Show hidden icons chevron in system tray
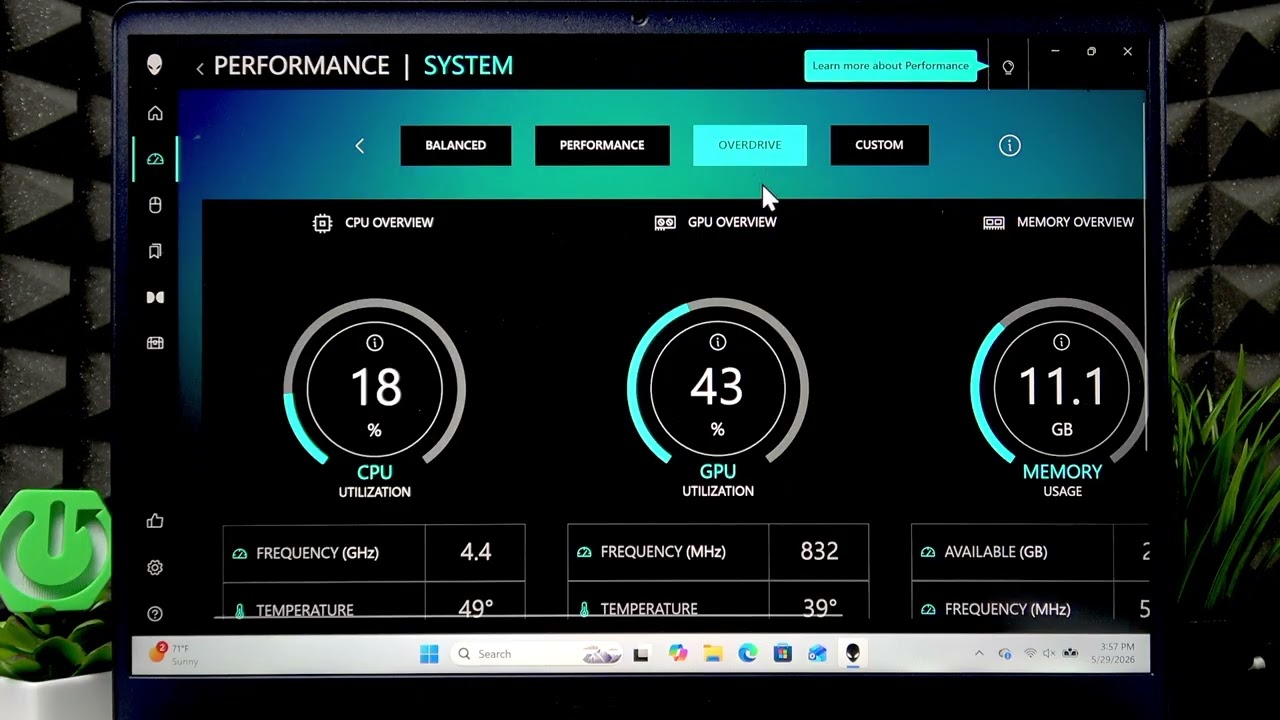This screenshot has width=1280, height=720. [x=979, y=654]
